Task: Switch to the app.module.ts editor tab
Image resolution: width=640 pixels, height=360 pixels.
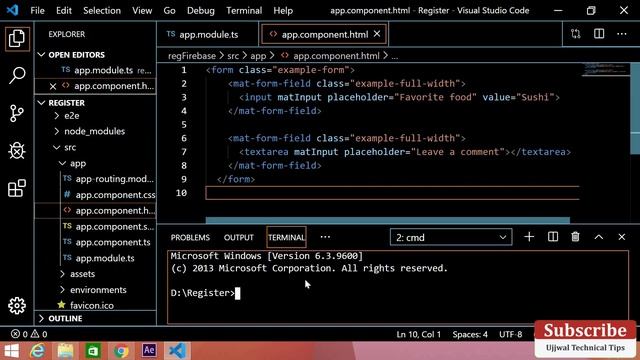Action: [x=208, y=35]
